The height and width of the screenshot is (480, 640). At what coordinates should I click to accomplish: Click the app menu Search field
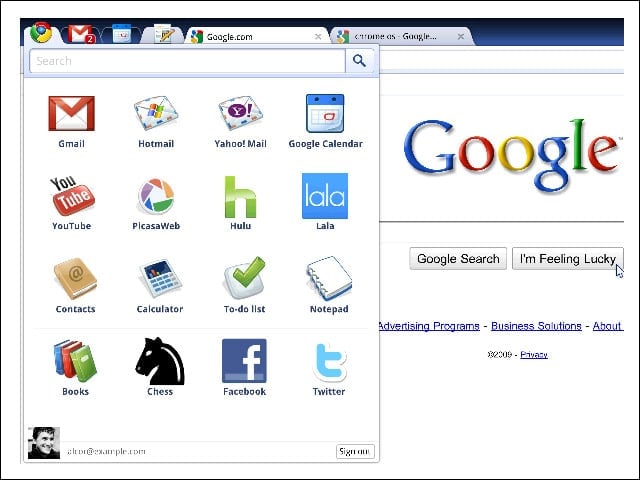(x=187, y=61)
